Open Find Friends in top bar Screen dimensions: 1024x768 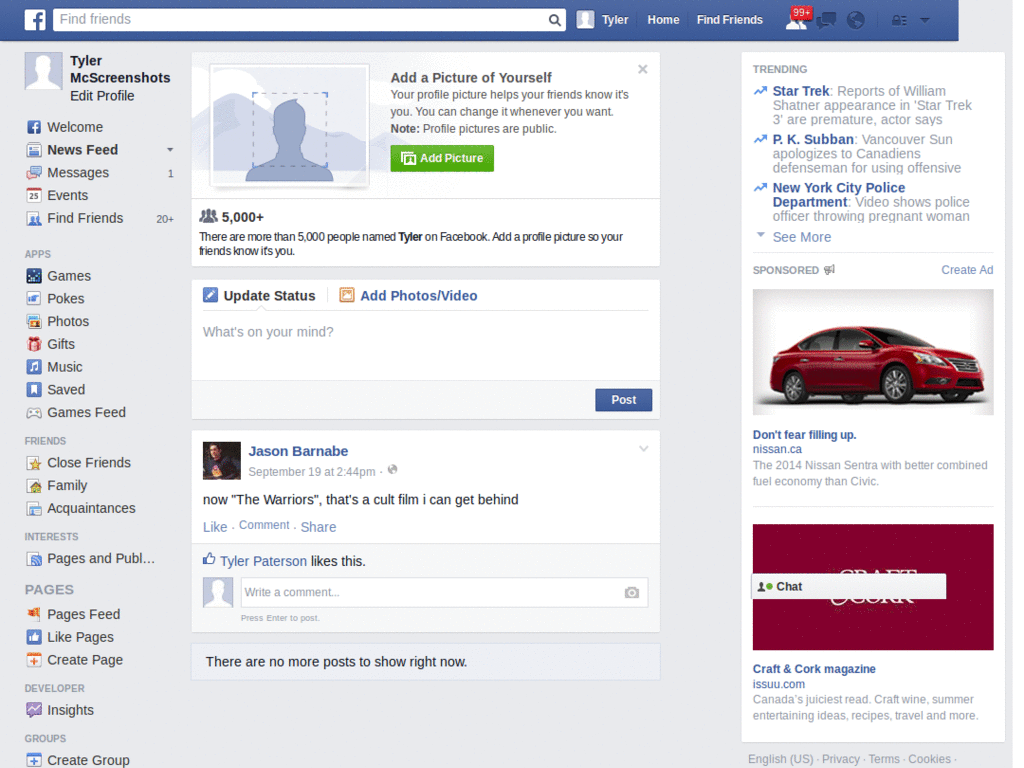pos(729,20)
